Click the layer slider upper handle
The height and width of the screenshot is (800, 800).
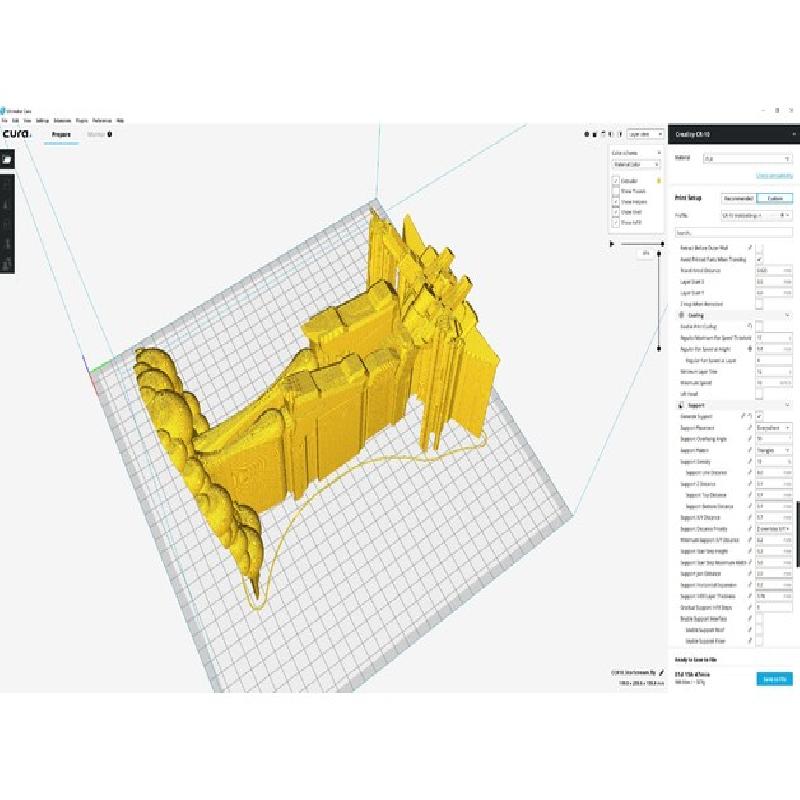click(659, 253)
